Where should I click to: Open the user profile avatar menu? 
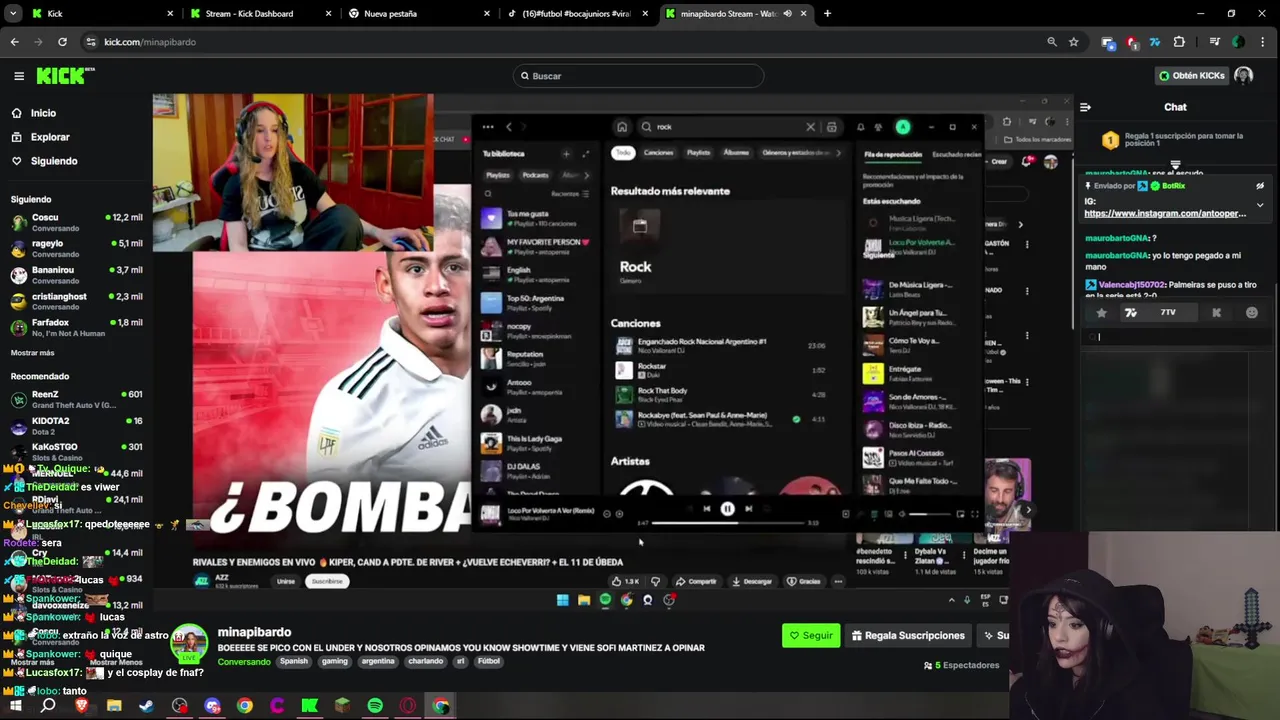point(1244,76)
